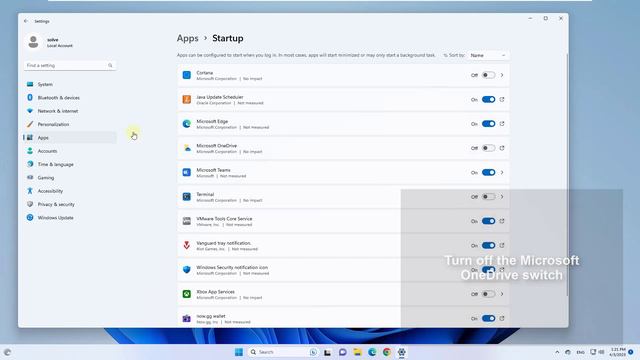This screenshot has height=360, width=640.
Task: Click the Vanguard tray notification icon
Action: tap(187, 245)
